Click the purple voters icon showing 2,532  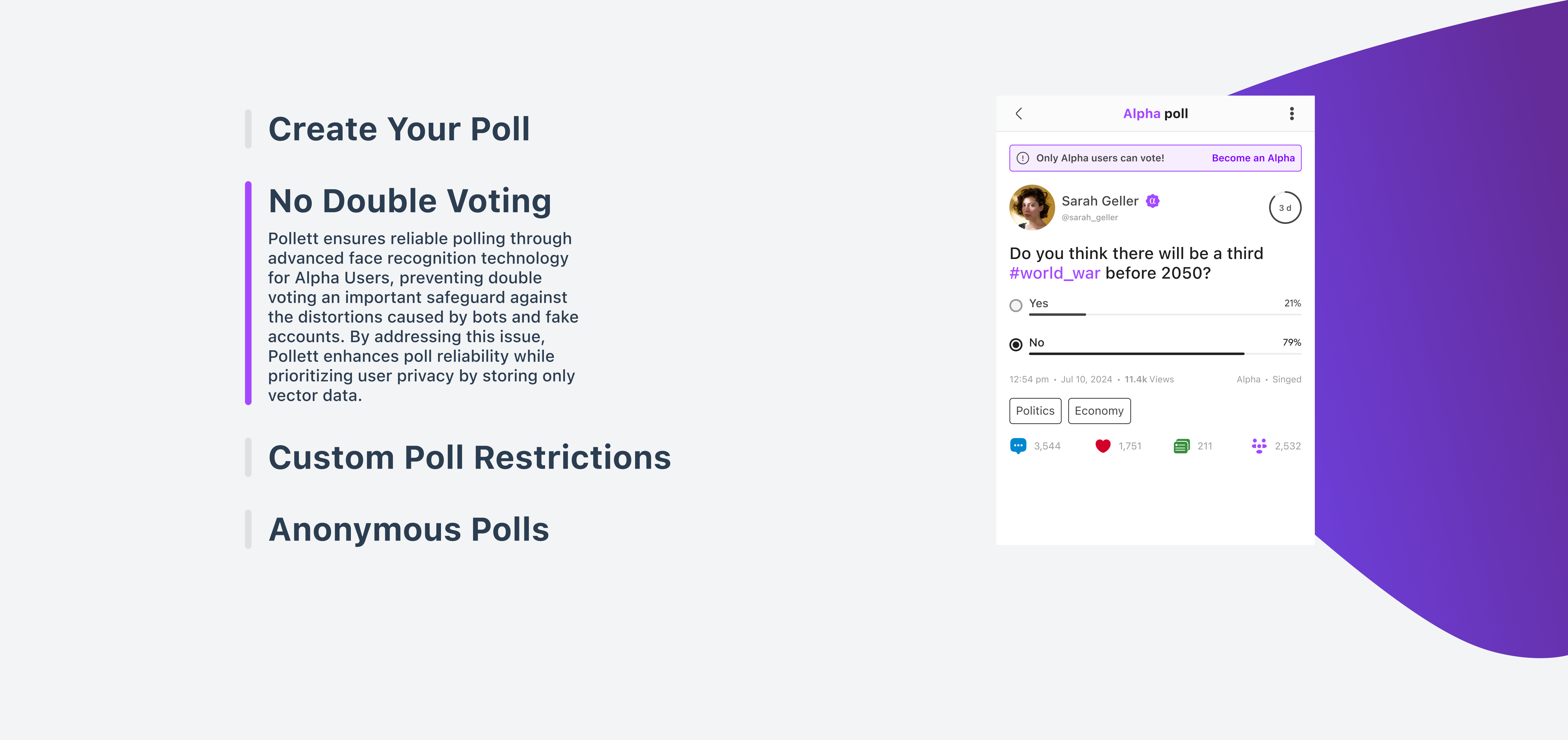[1259, 446]
